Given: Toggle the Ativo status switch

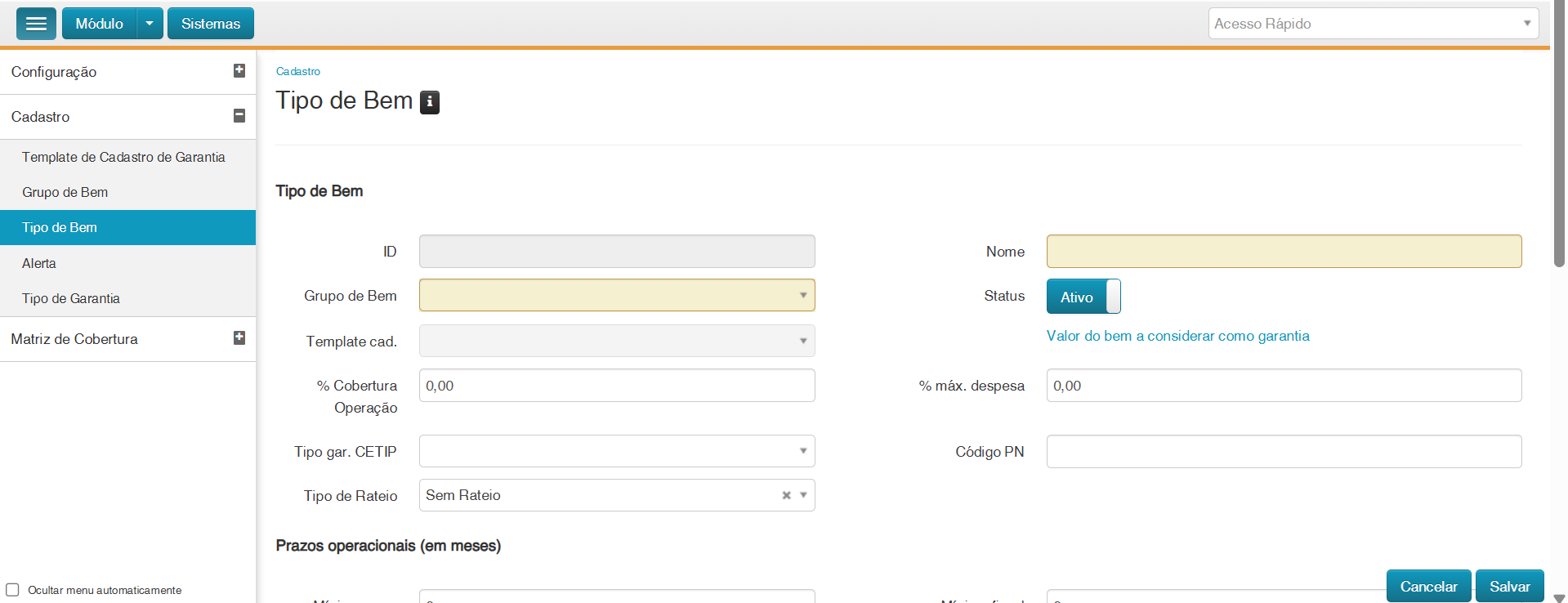Looking at the screenshot, I should pos(1083,297).
